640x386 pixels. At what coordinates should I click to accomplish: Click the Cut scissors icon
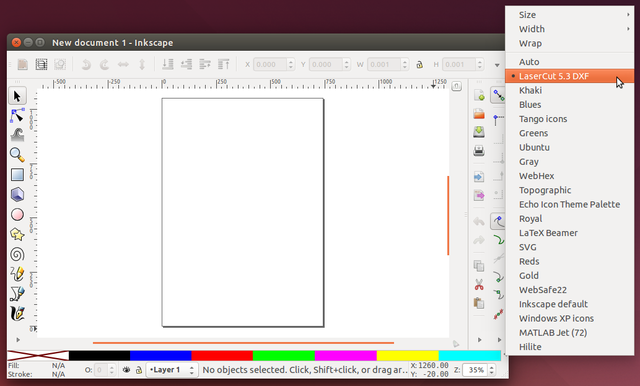[x=479, y=284]
